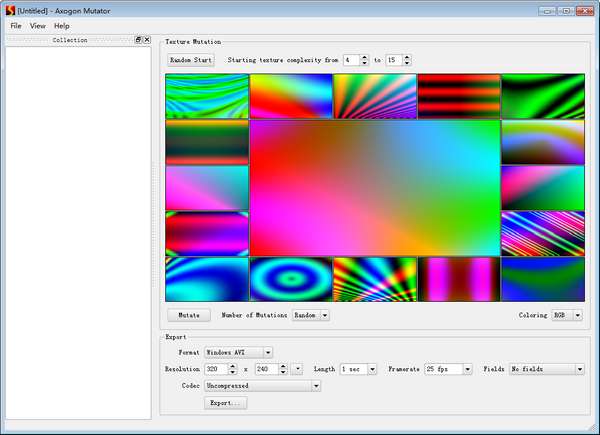Click the resolution width field showing 320
The width and height of the screenshot is (600, 435).
click(x=214, y=369)
